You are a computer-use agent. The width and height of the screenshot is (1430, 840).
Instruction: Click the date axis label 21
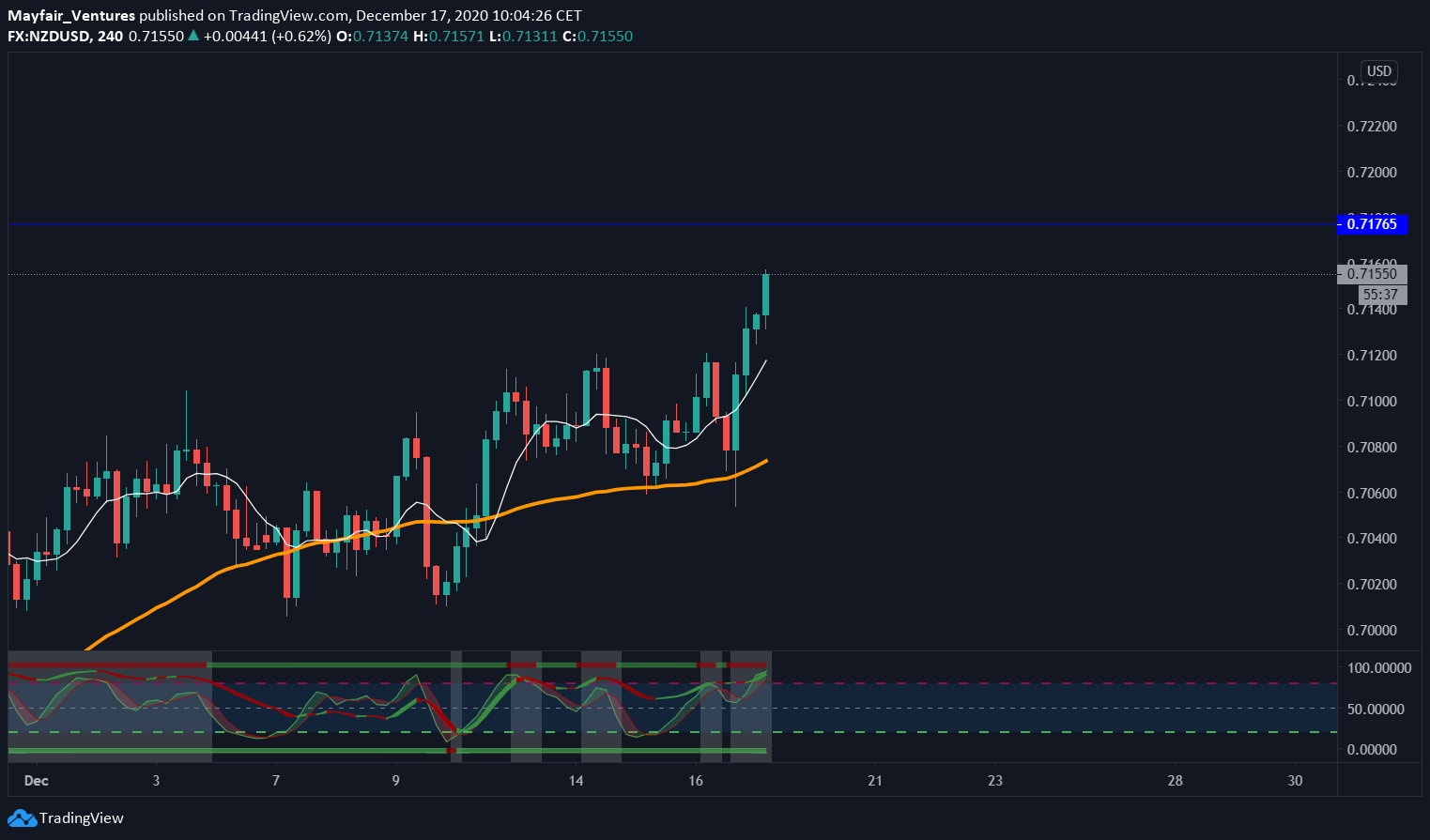875,780
